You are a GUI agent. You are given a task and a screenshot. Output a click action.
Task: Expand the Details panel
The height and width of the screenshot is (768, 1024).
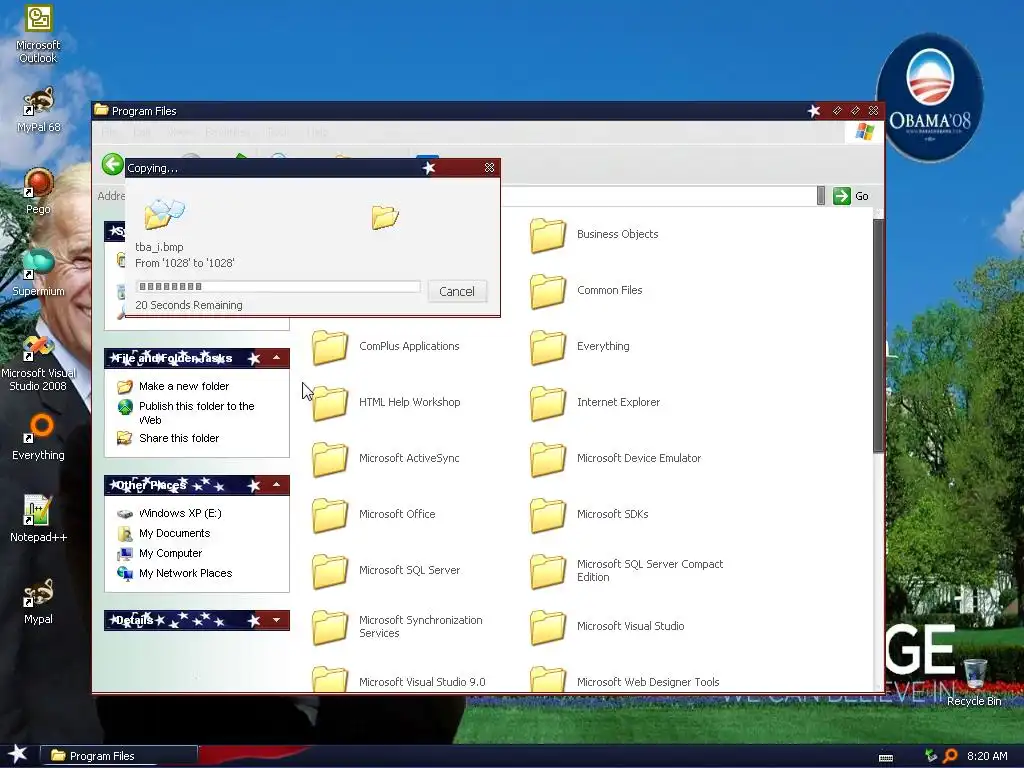[x=276, y=620]
